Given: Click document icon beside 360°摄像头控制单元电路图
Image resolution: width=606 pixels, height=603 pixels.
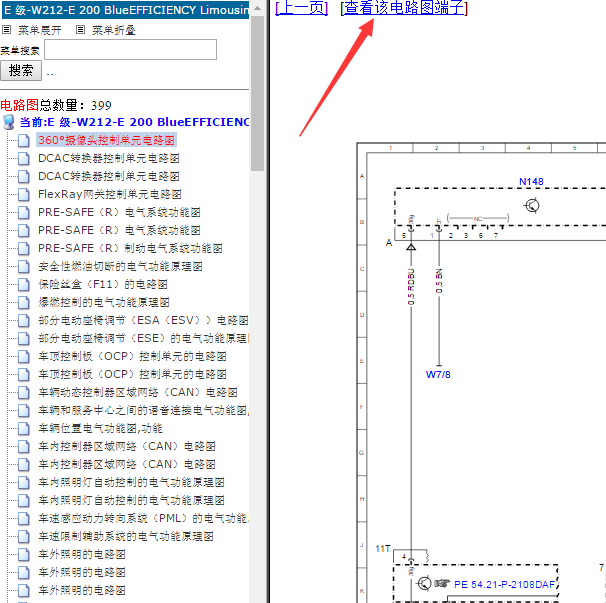Looking at the screenshot, I should click(x=24, y=141).
